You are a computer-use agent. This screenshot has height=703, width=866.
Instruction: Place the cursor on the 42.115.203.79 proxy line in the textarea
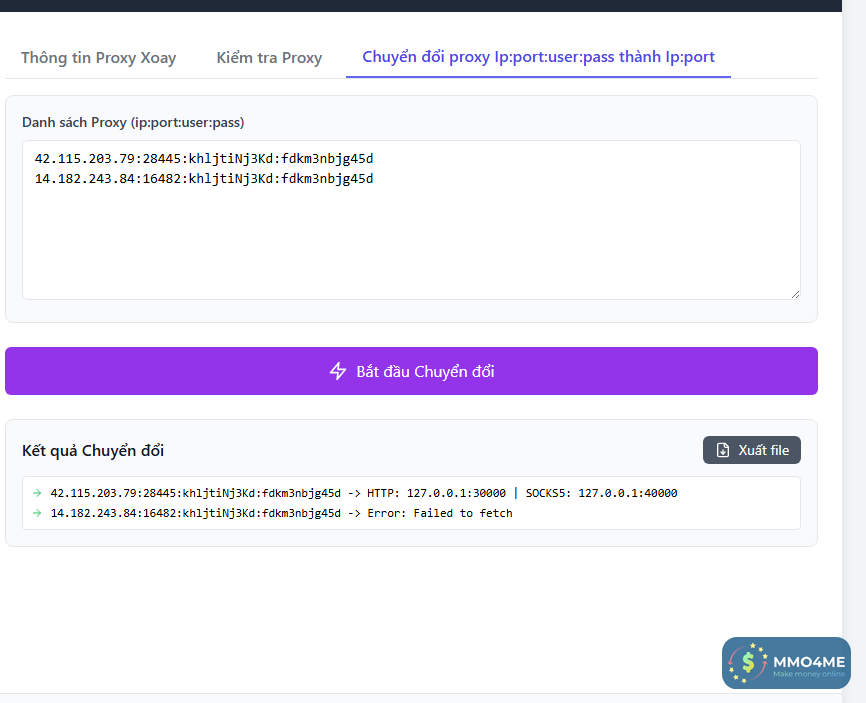point(204,159)
